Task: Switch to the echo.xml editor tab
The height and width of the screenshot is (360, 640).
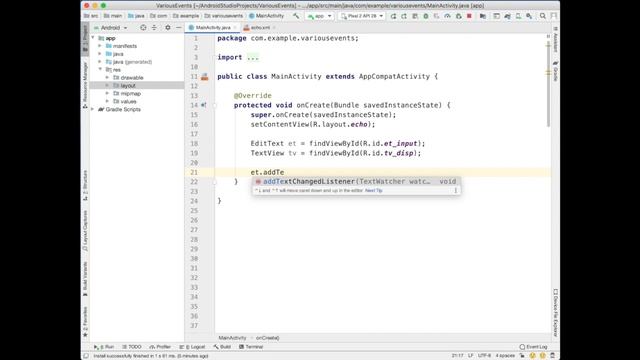Action: point(260,27)
